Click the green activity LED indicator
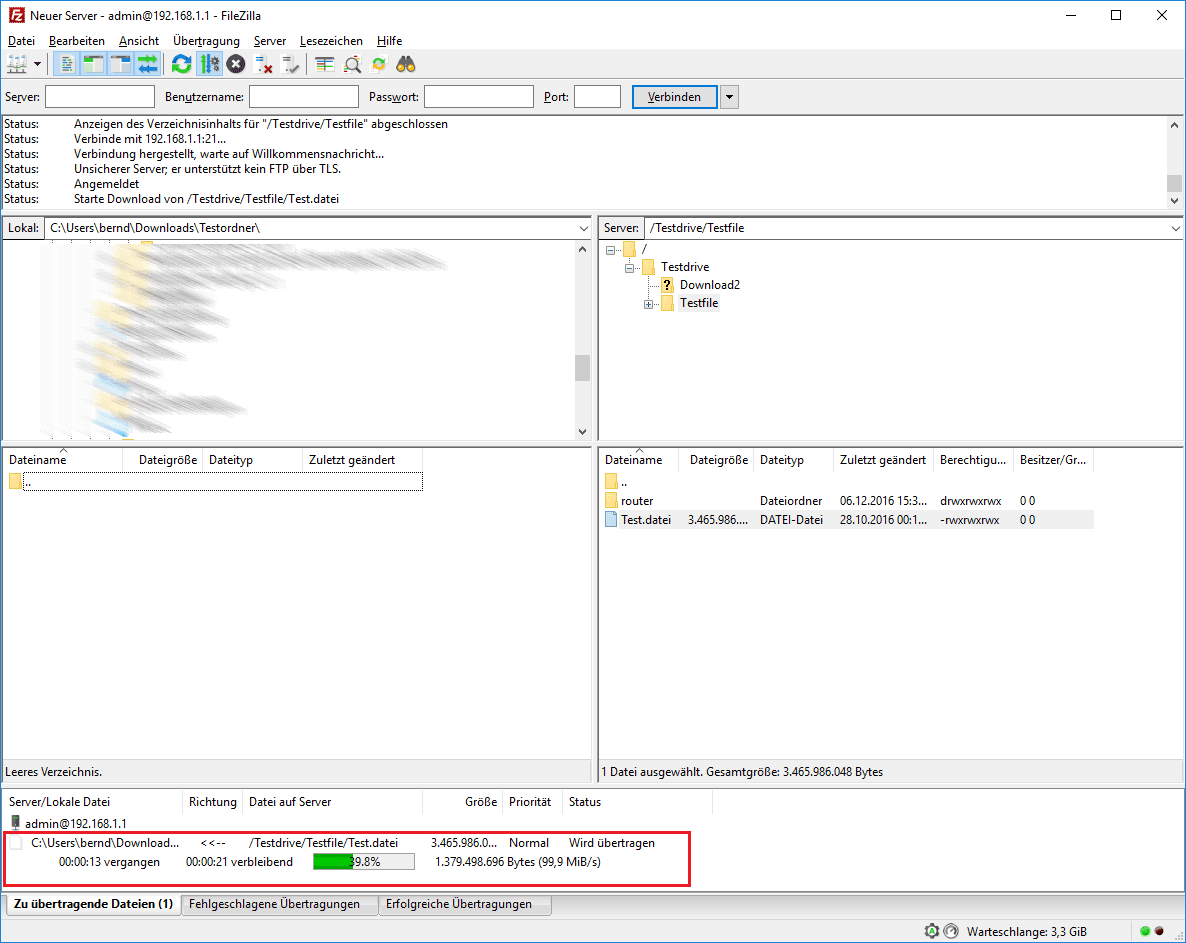 tap(1145, 931)
